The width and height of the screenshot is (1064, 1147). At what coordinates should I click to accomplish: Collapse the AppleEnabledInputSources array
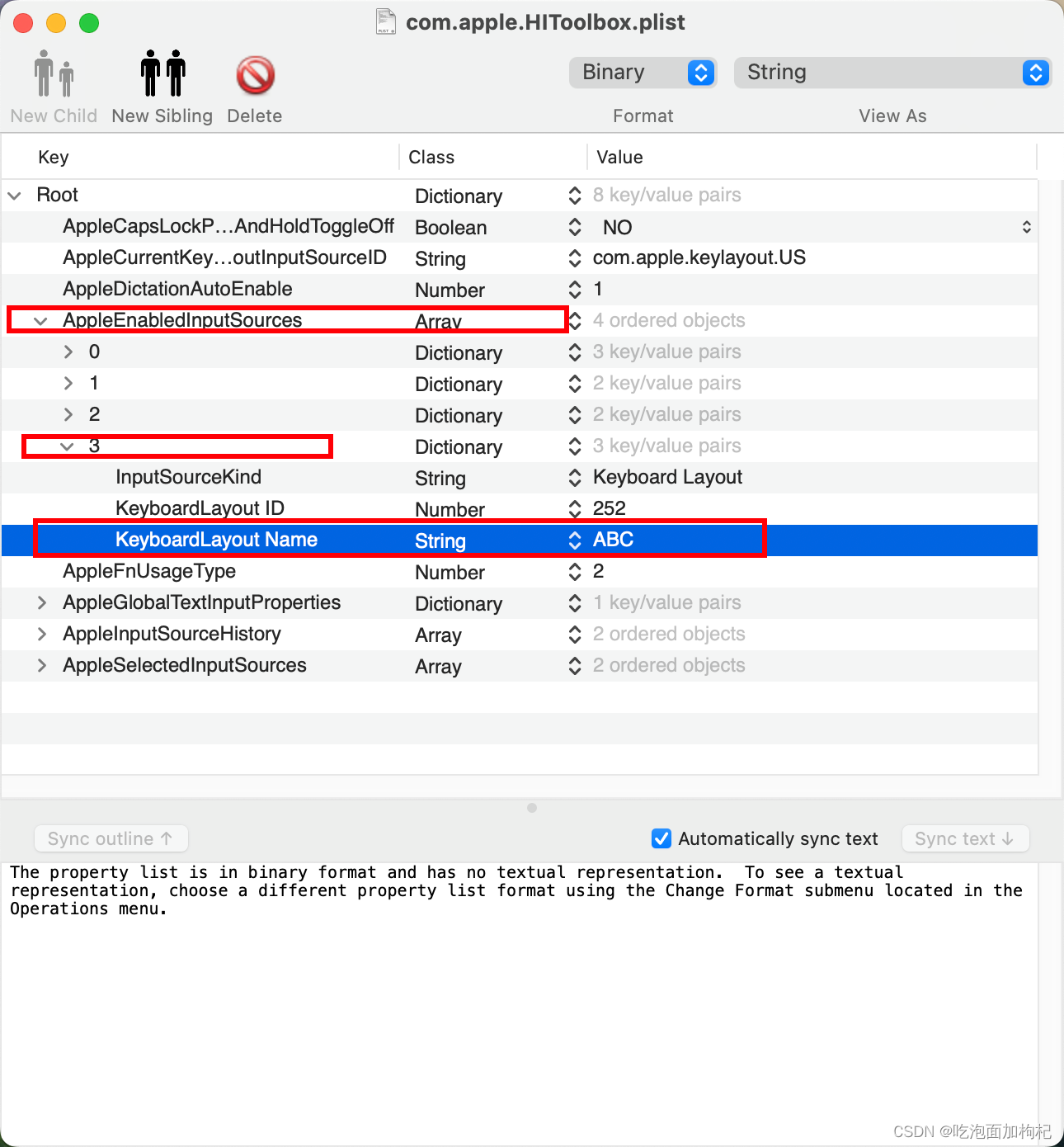pos(40,321)
